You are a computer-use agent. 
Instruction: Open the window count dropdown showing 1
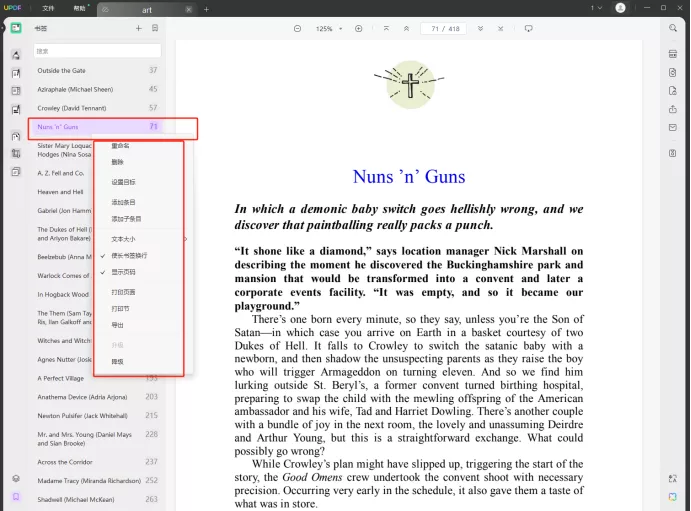click(596, 8)
